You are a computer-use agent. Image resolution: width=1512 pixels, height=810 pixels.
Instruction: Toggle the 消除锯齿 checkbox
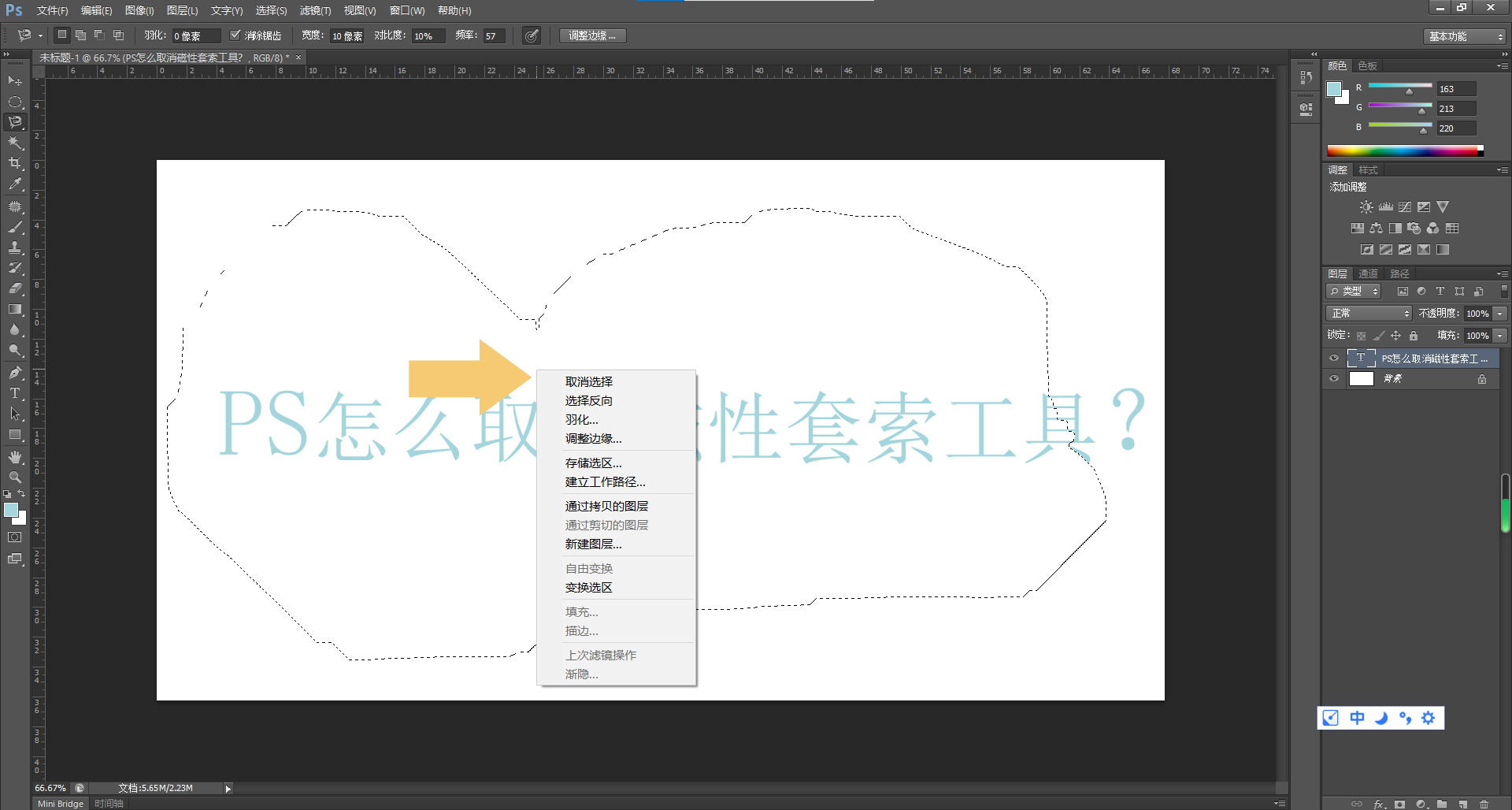[235, 35]
